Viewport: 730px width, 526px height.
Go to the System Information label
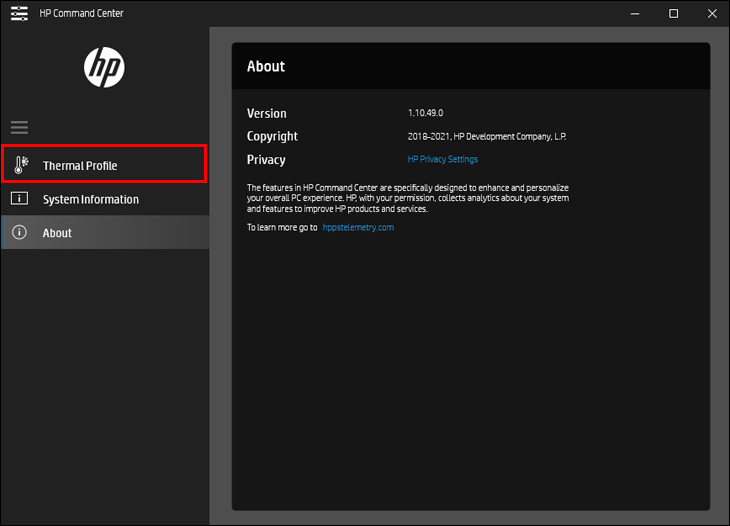[x=90, y=199]
